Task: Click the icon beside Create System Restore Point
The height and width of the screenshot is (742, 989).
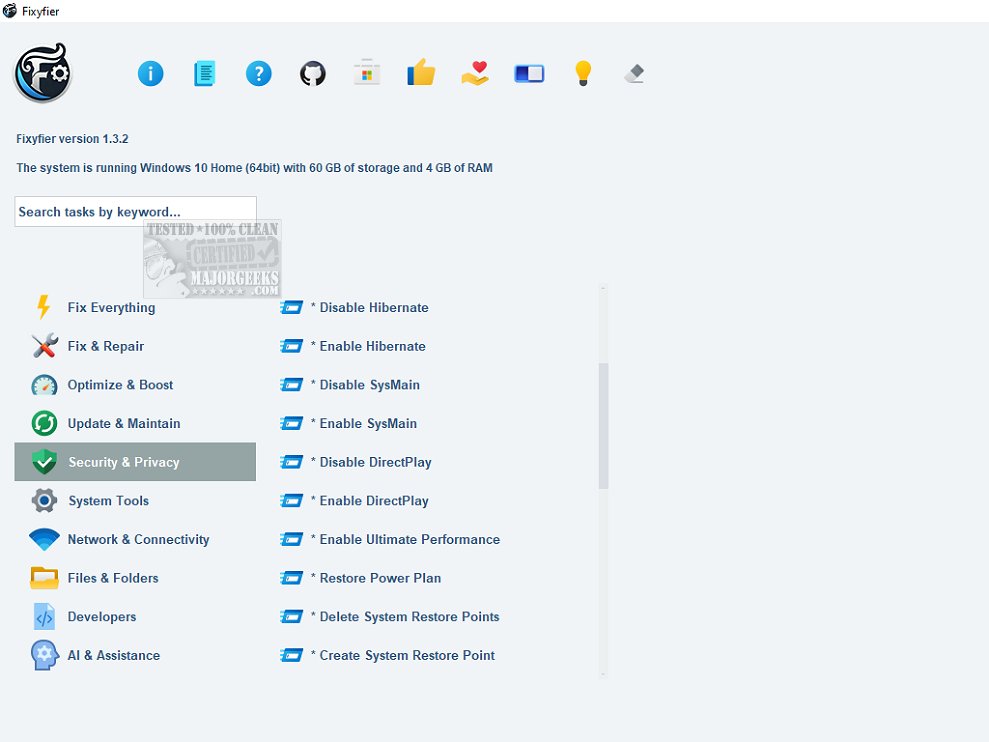Action: pos(291,655)
